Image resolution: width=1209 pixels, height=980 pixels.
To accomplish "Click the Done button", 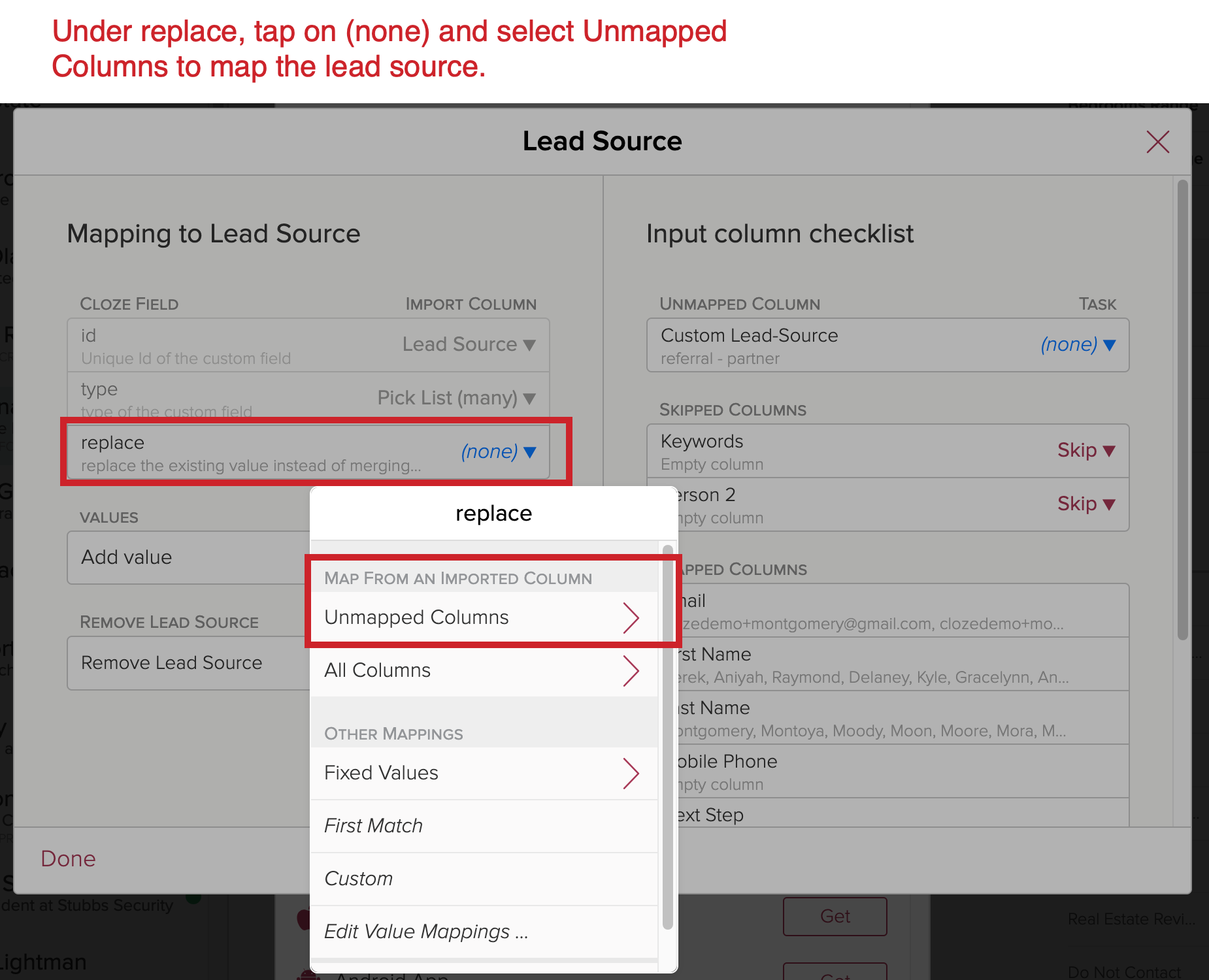I will click(x=68, y=858).
